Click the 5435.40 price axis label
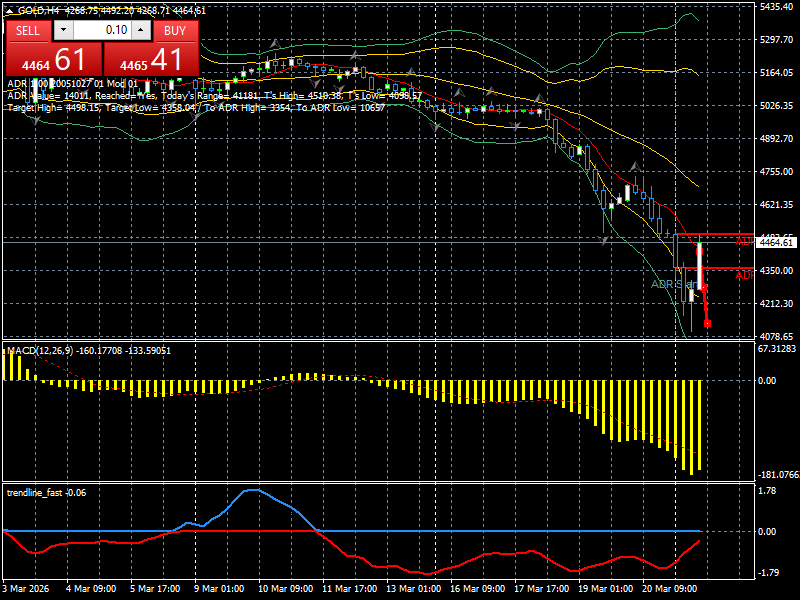This screenshot has height=600, width=800. point(777,7)
